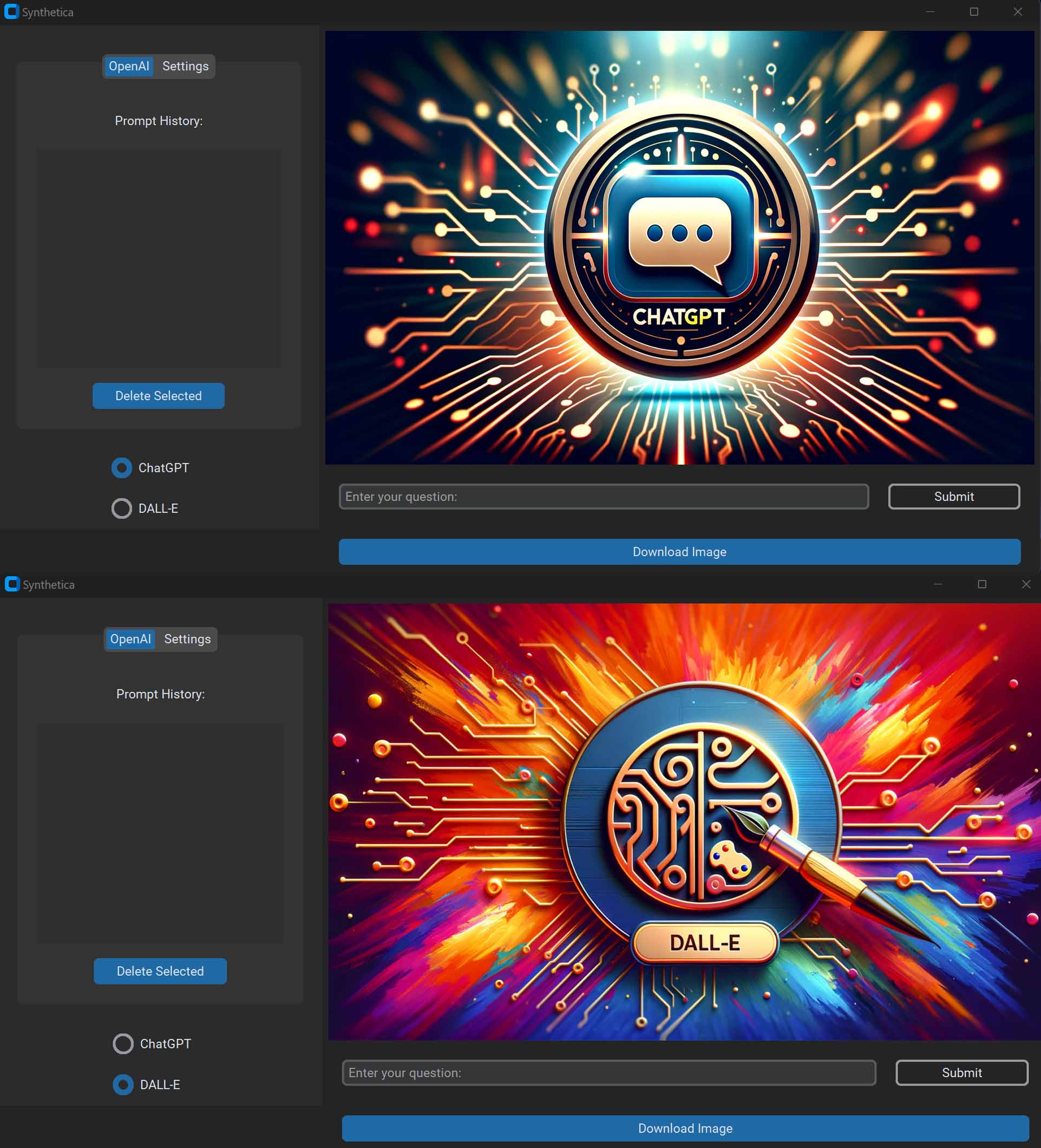1041x1148 pixels.
Task: Open OpenAI tab in top window
Action: tap(129, 67)
